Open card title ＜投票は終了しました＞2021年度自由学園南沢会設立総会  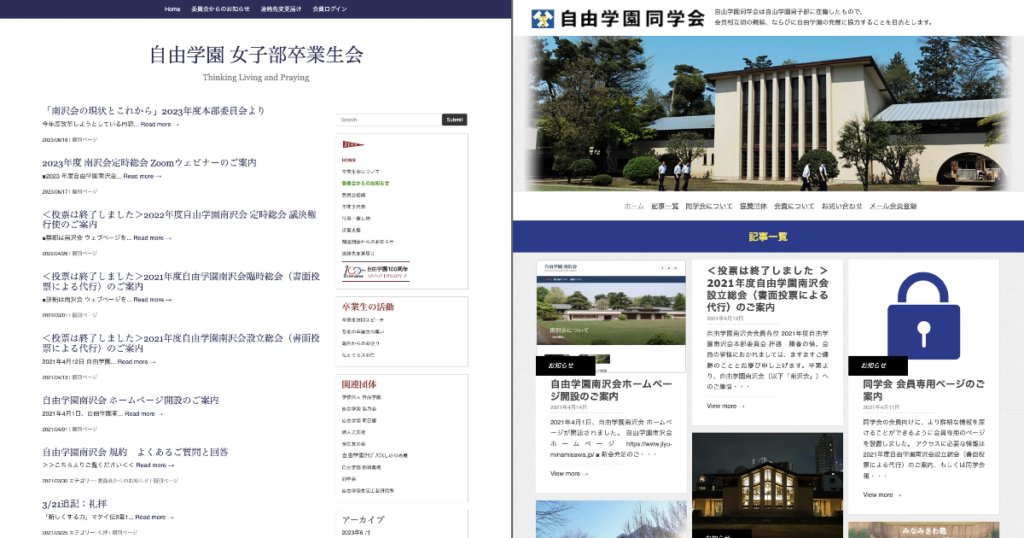coord(767,289)
